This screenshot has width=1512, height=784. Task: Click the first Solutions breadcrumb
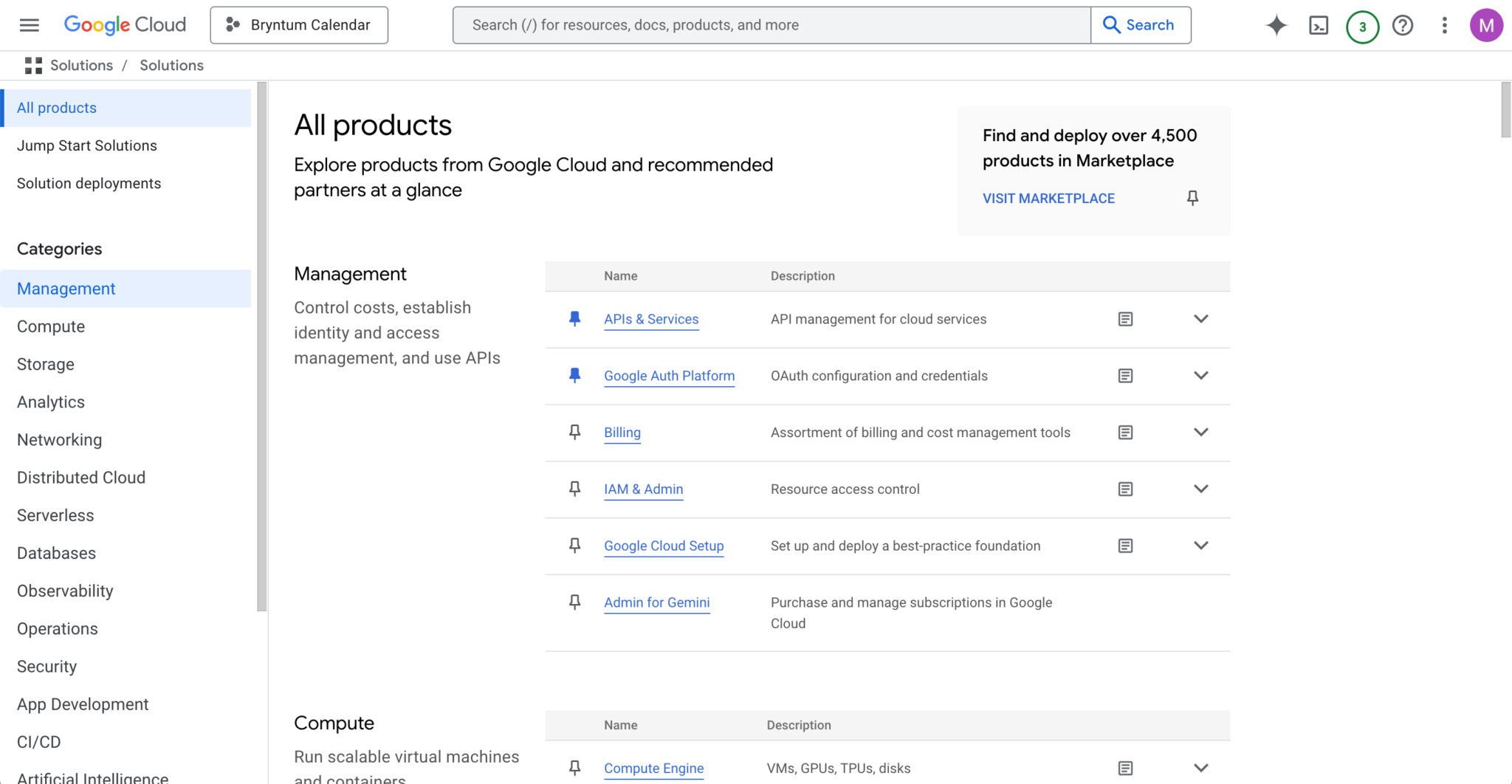click(81, 66)
